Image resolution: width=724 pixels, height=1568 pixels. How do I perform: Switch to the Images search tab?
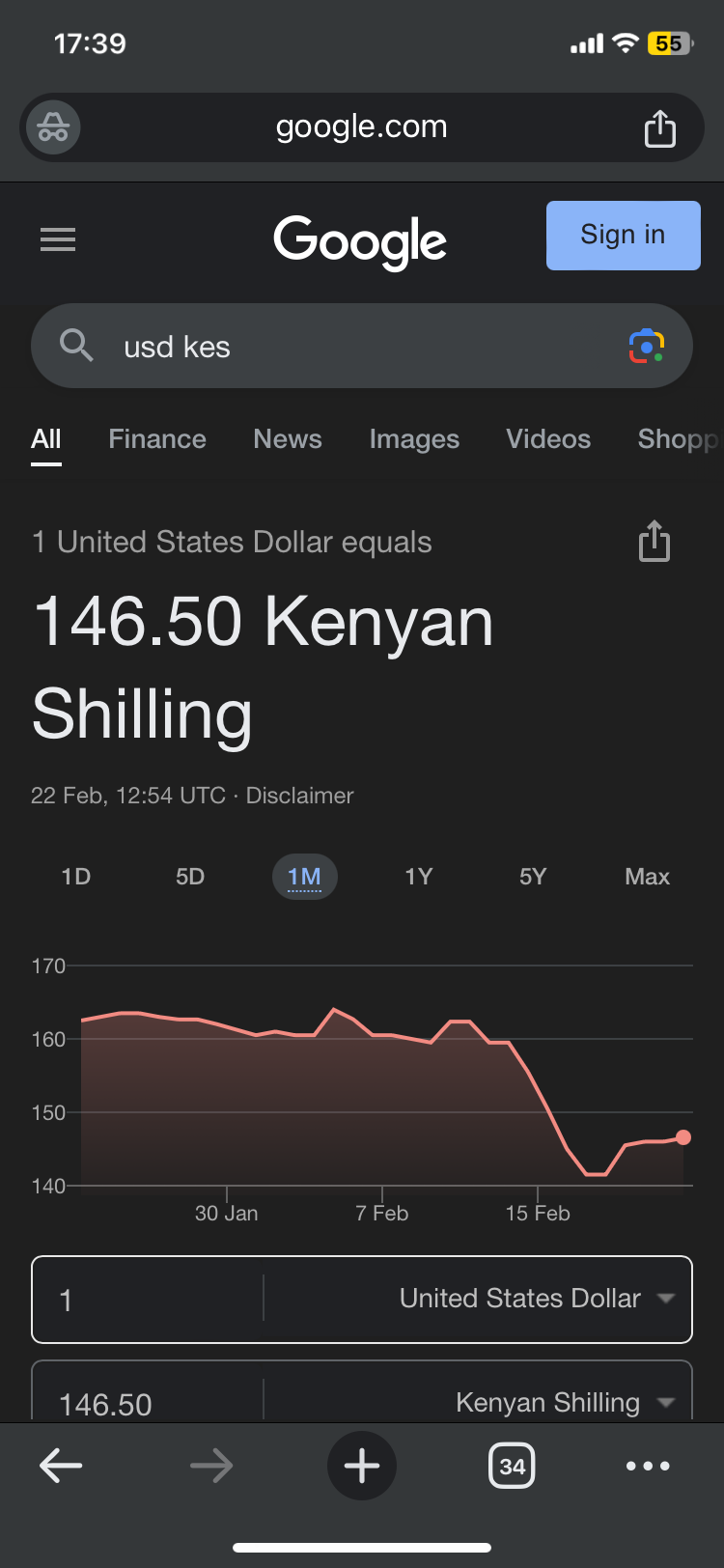pyautogui.click(x=414, y=439)
